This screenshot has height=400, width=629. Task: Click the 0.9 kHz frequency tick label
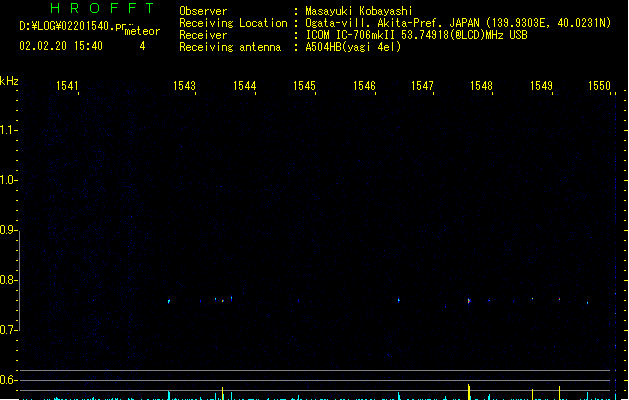click(8, 230)
